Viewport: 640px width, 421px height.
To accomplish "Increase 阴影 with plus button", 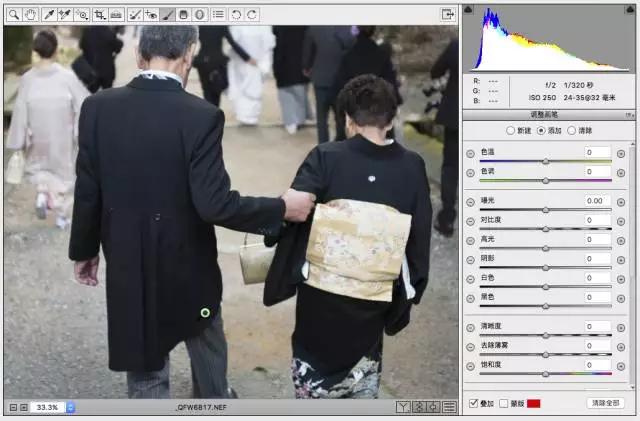I will click(621, 260).
